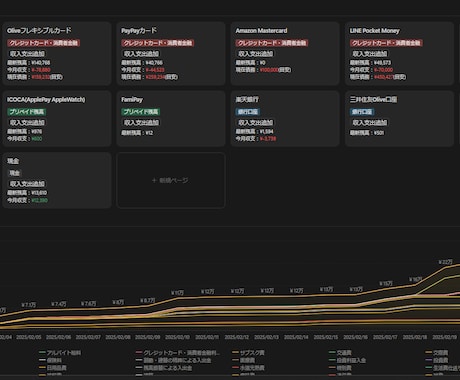Open the Amazon Mastercard card title

[261, 31]
